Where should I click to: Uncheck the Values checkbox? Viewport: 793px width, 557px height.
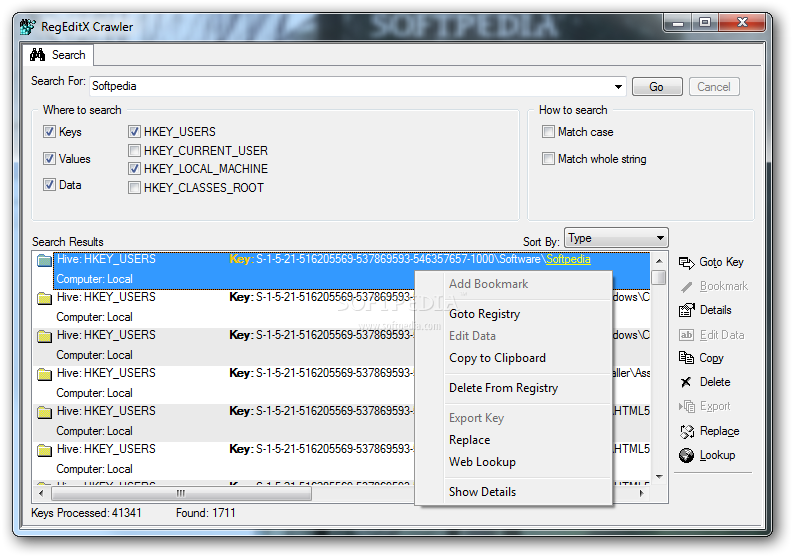(x=49, y=159)
